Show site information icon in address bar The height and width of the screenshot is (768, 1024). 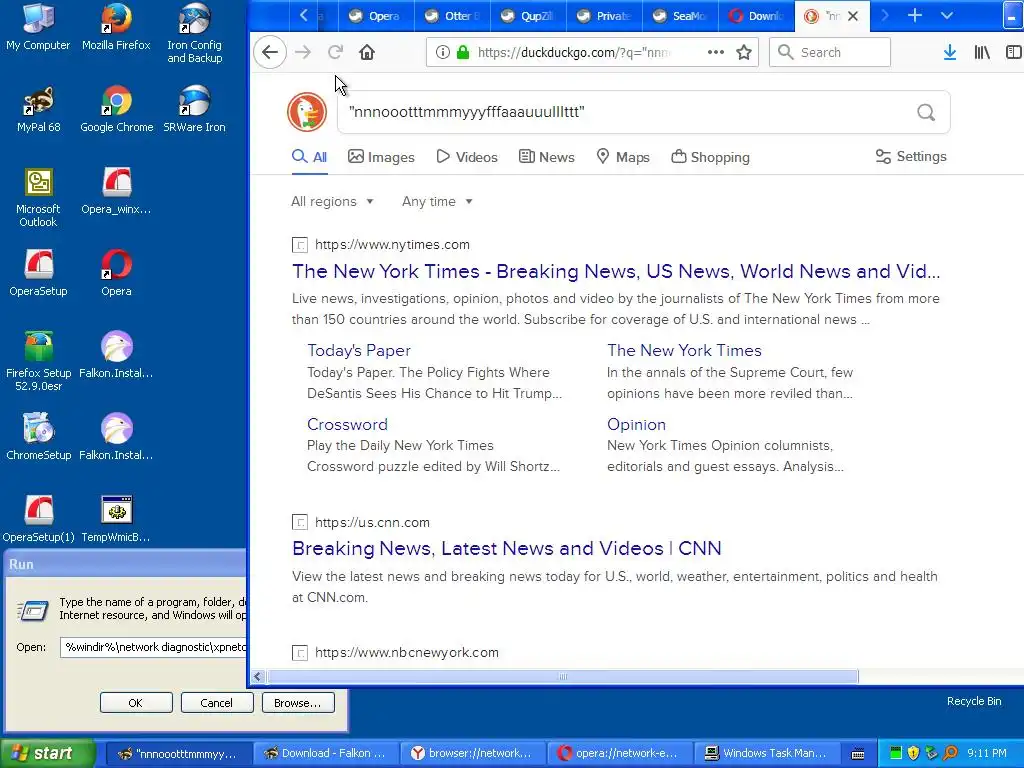tap(442, 52)
